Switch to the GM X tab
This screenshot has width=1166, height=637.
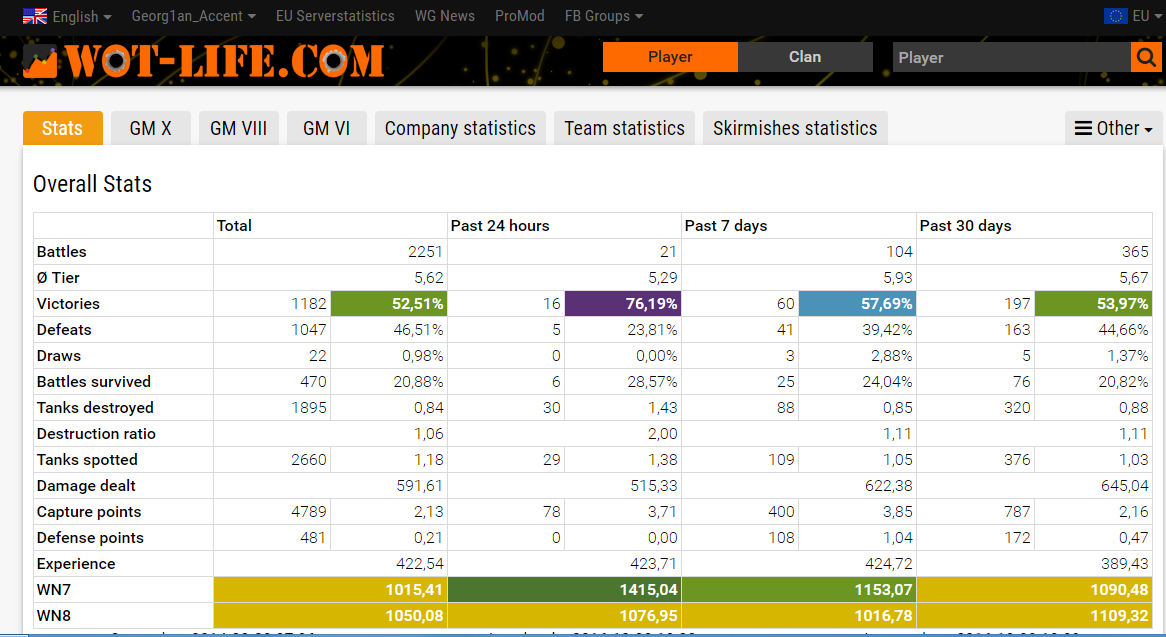click(x=151, y=128)
